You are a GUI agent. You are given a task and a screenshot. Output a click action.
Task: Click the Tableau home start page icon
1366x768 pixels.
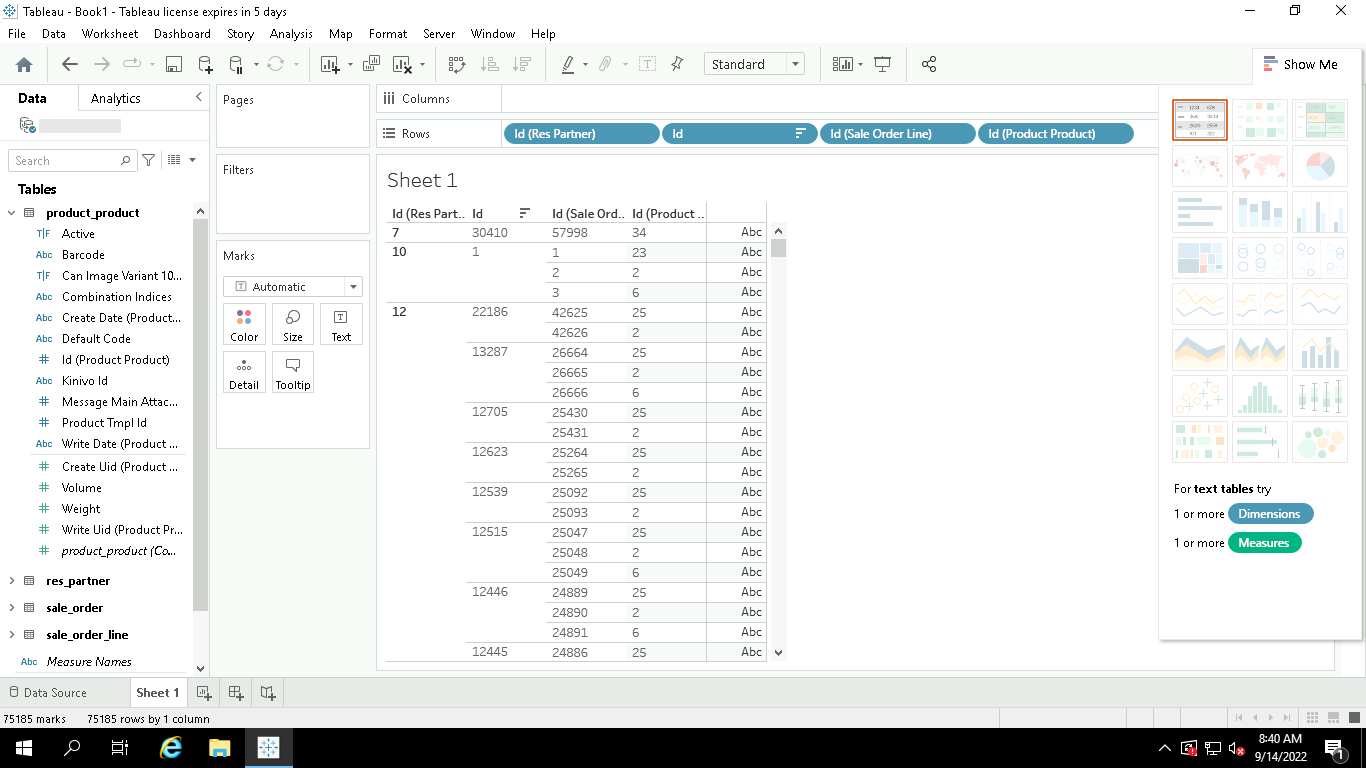pyautogui.click(x=24, y=64)
